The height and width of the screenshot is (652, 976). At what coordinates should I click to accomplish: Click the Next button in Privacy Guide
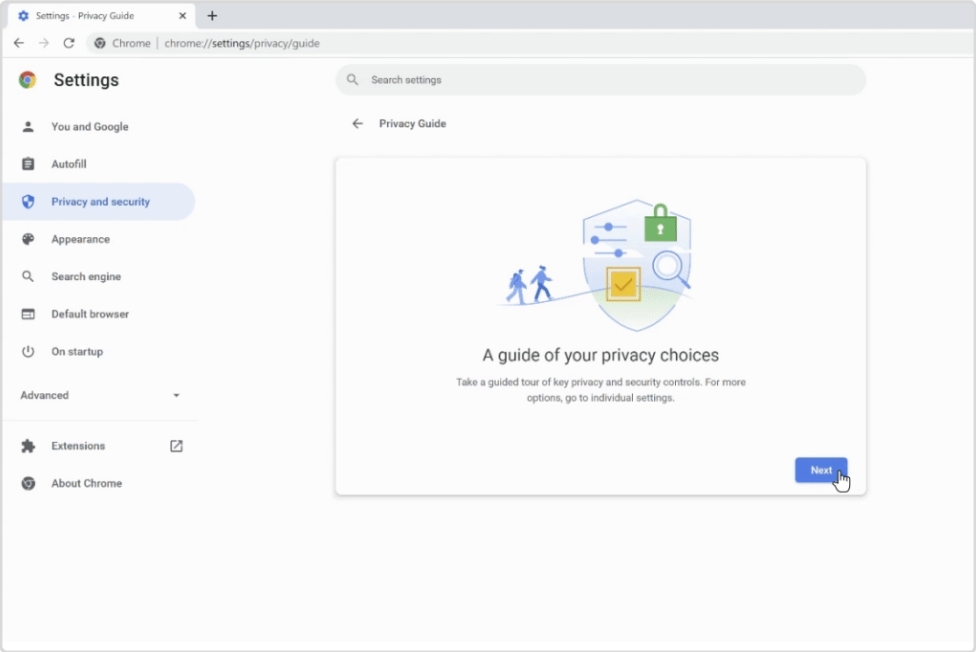coord(820,470)
